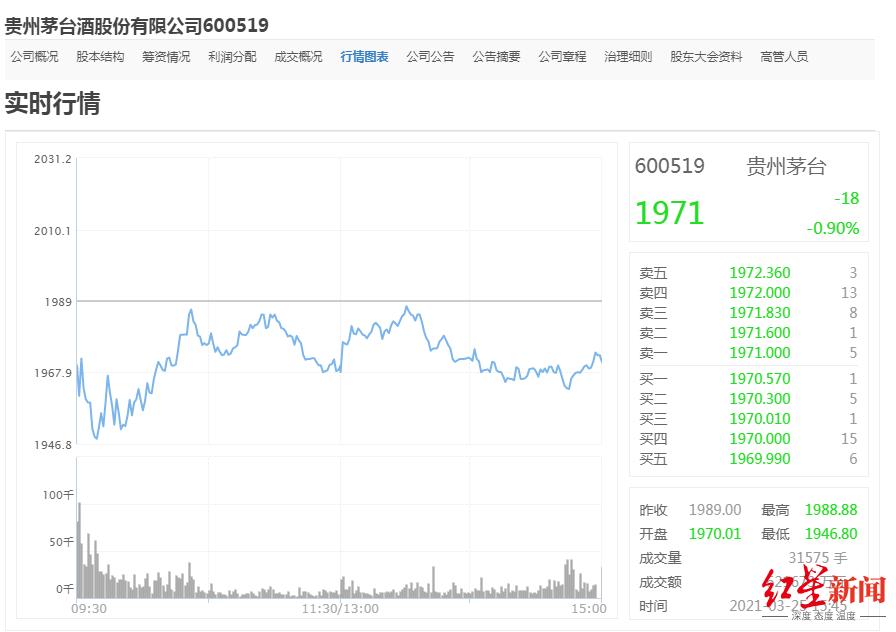896x632 pixels.
Task: Click the 11:30/13:00 time axis label
Action: tap(340, 609)
